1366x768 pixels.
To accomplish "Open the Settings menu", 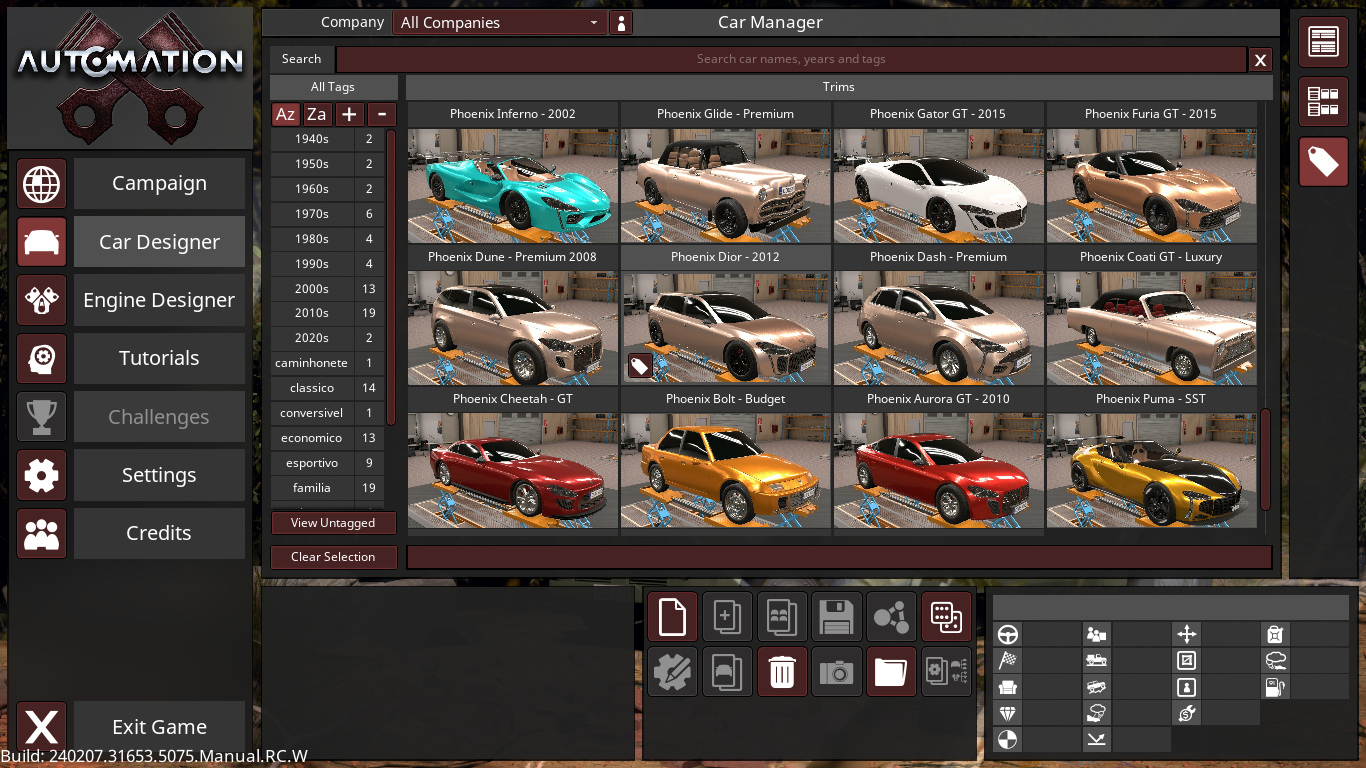I will point(159,475).
